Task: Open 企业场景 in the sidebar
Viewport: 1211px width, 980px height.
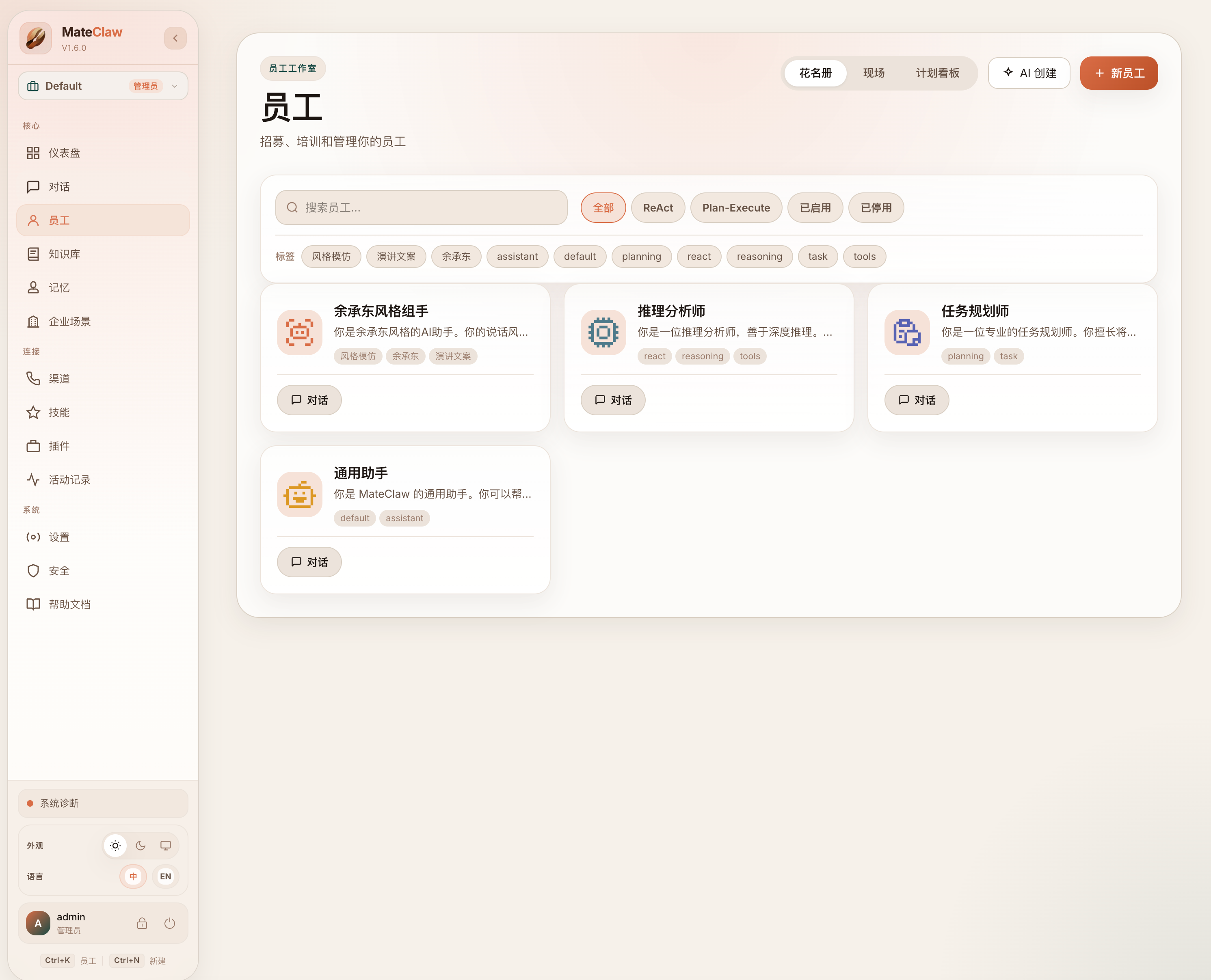Action: pos(103,321)
